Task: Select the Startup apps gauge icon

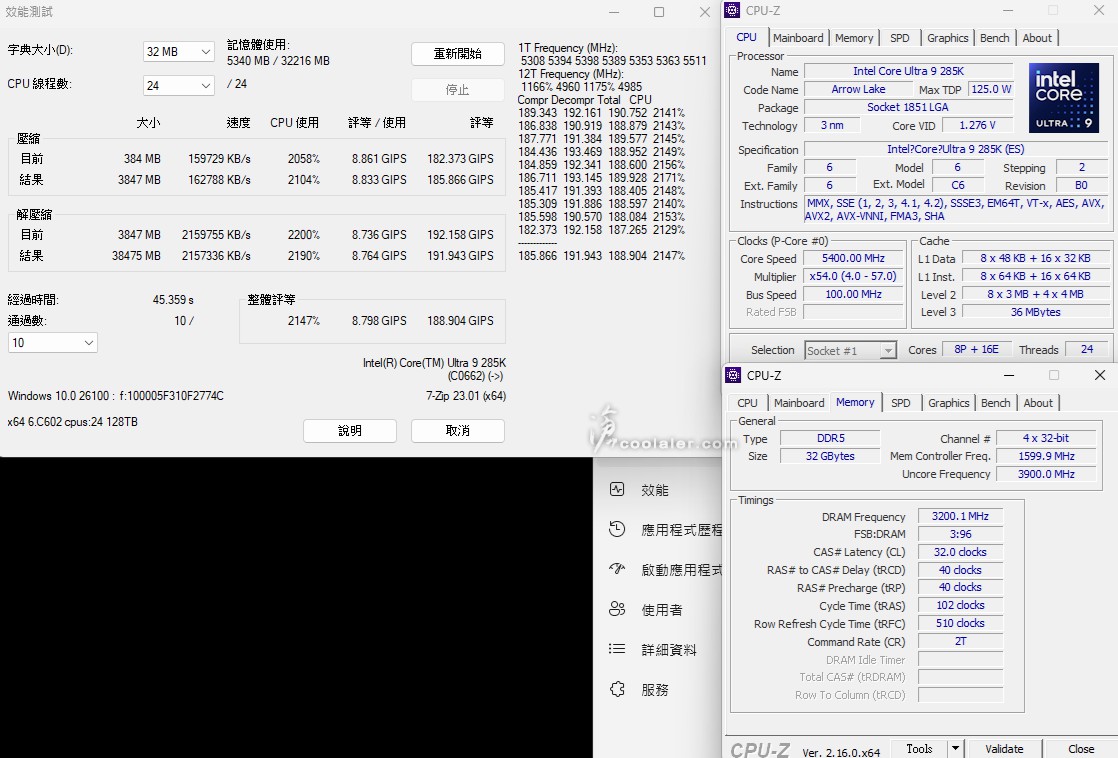Action: click(617, 570)
